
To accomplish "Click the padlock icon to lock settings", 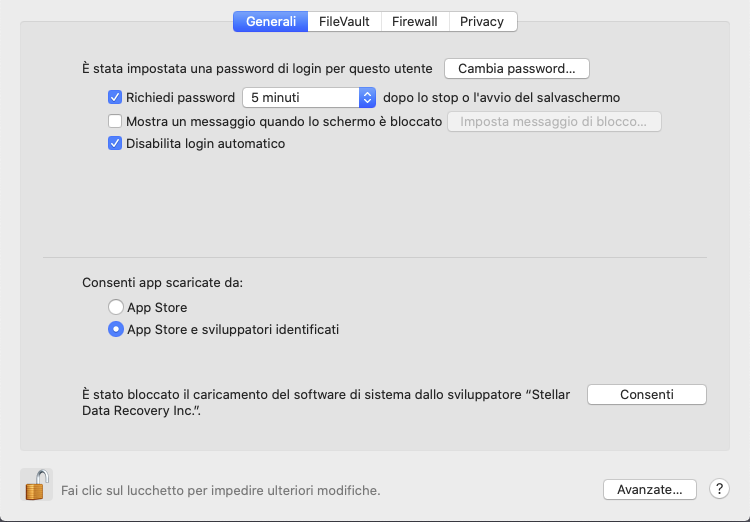I will point(36,486).
